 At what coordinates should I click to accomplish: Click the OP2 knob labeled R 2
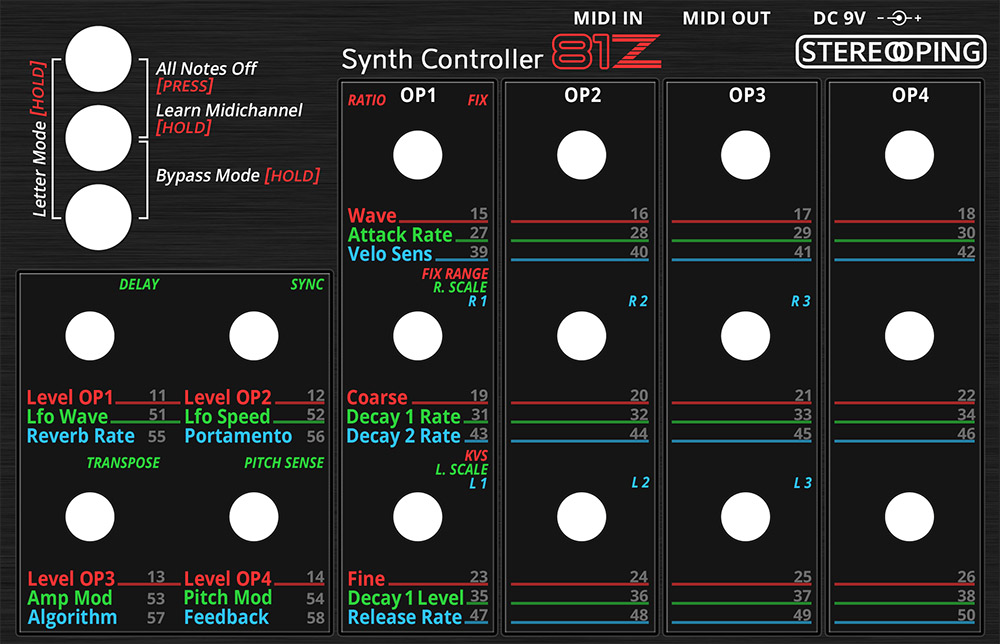(582, 336)
